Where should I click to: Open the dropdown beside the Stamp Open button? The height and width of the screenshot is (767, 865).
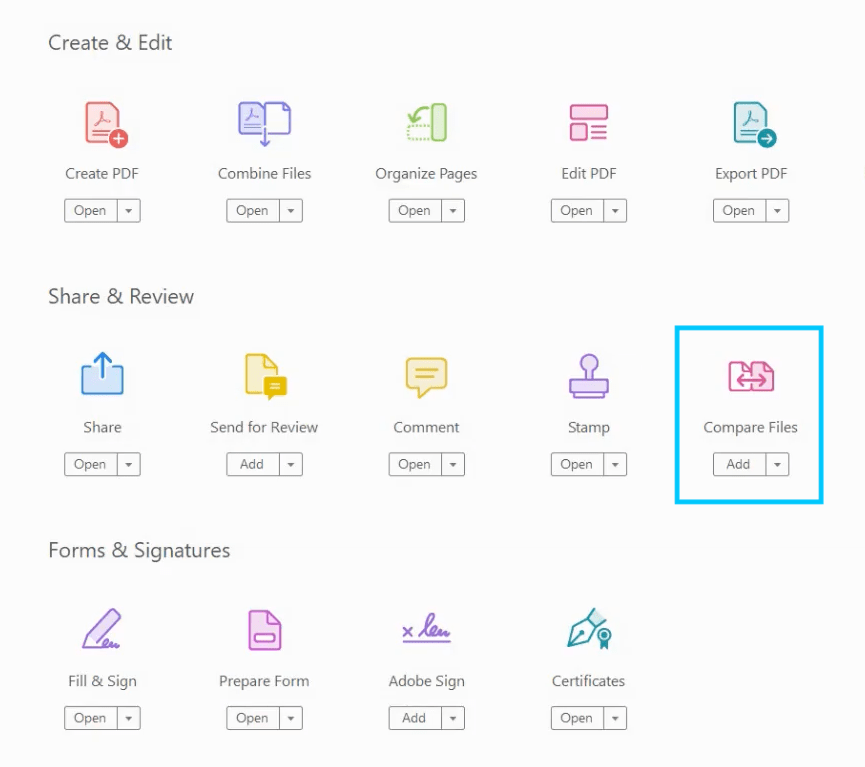[615, 464]
